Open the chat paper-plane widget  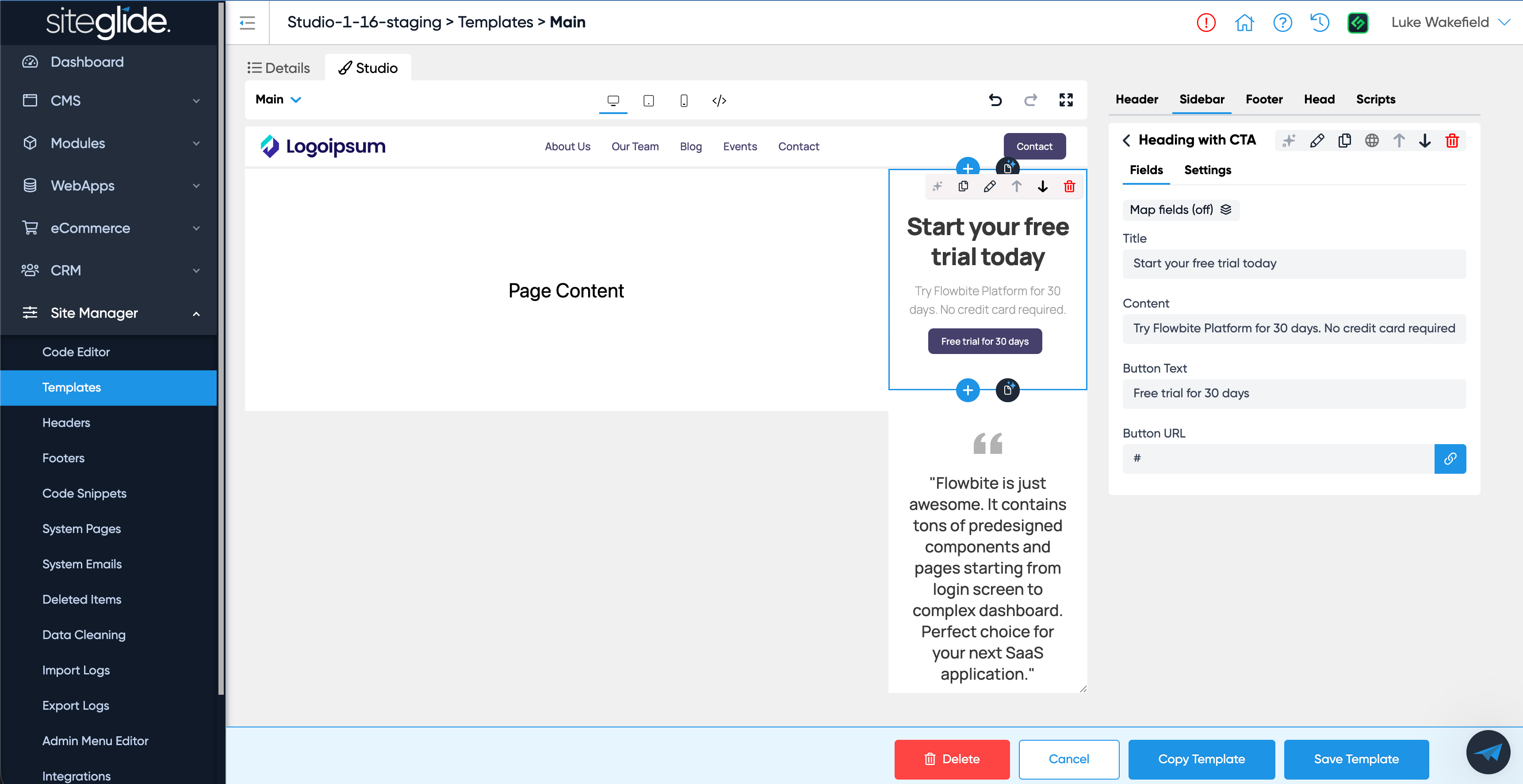1488,752
